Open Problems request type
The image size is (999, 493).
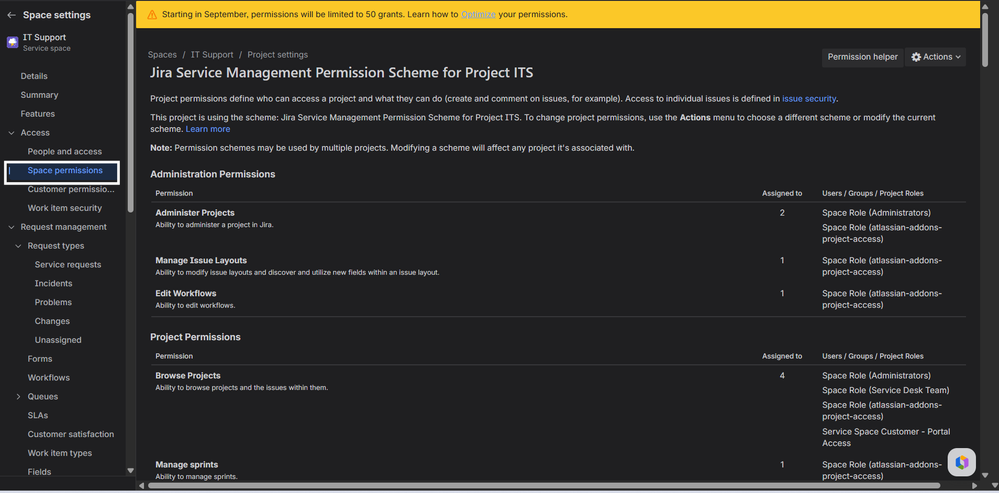tap(54, 302)
